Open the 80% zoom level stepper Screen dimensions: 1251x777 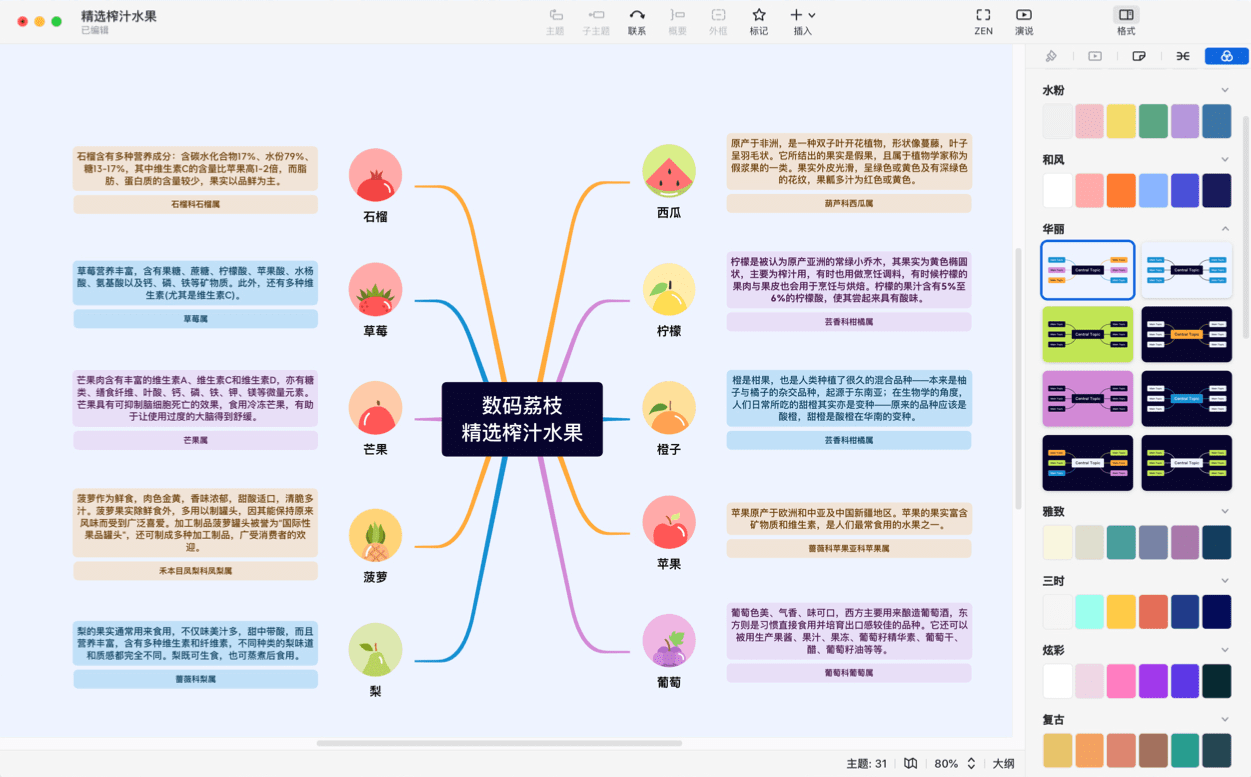coord(970,763)
